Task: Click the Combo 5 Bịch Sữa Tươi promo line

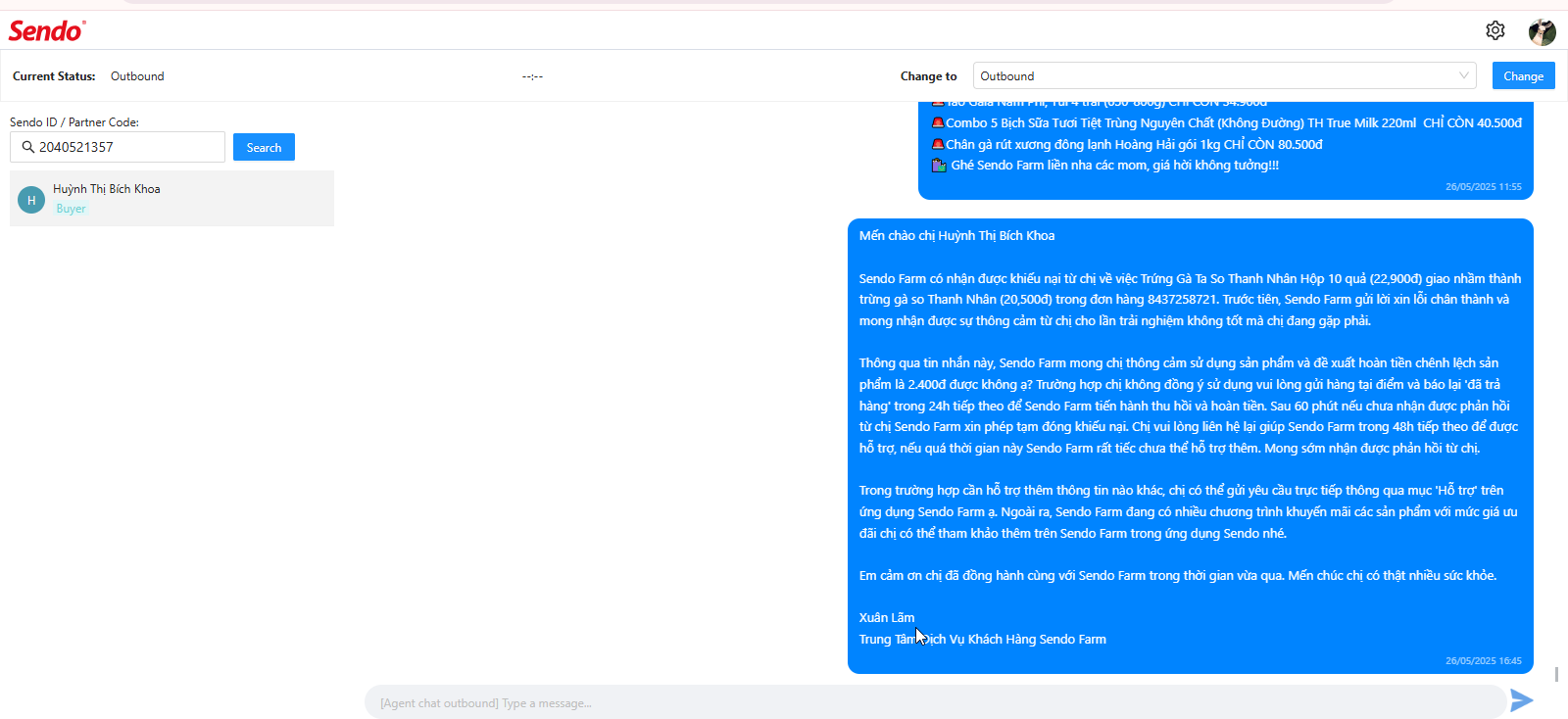Action: click(x=1226, y=123)
